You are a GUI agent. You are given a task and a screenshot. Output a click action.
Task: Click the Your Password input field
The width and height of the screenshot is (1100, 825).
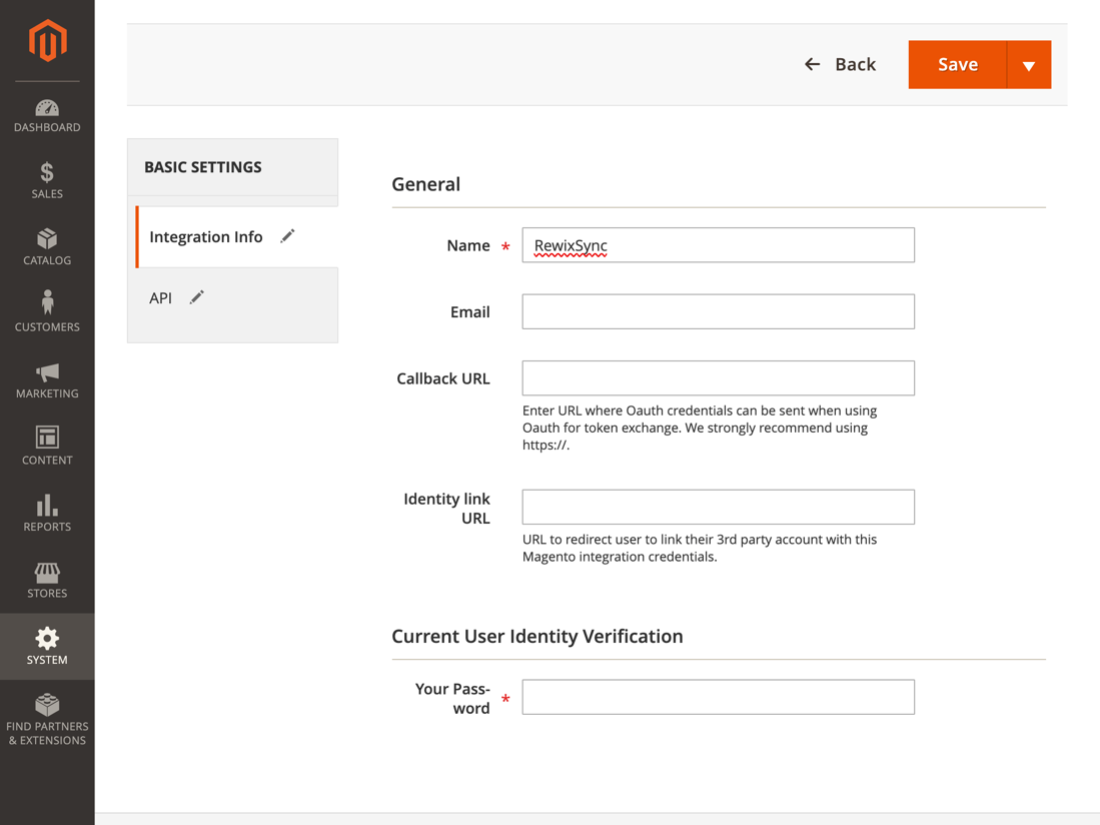point(718,697)
